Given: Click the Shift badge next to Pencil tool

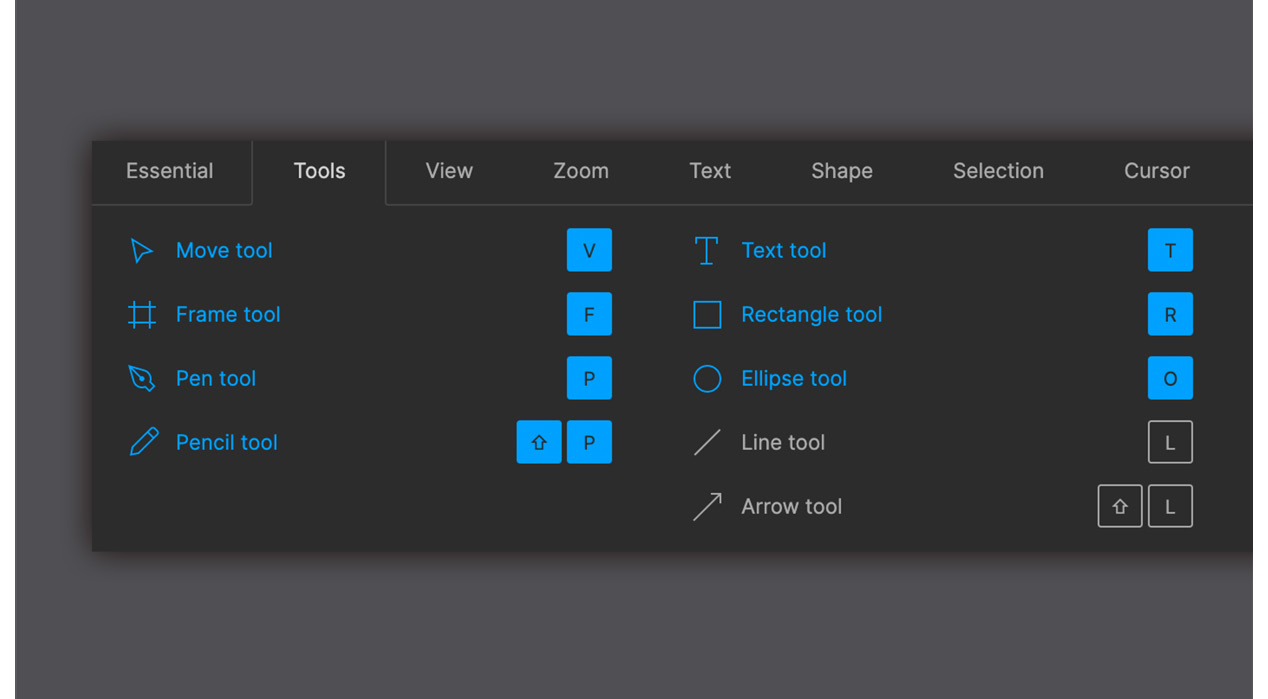Looking at the screenshot, I should click(x=539, y=442).
